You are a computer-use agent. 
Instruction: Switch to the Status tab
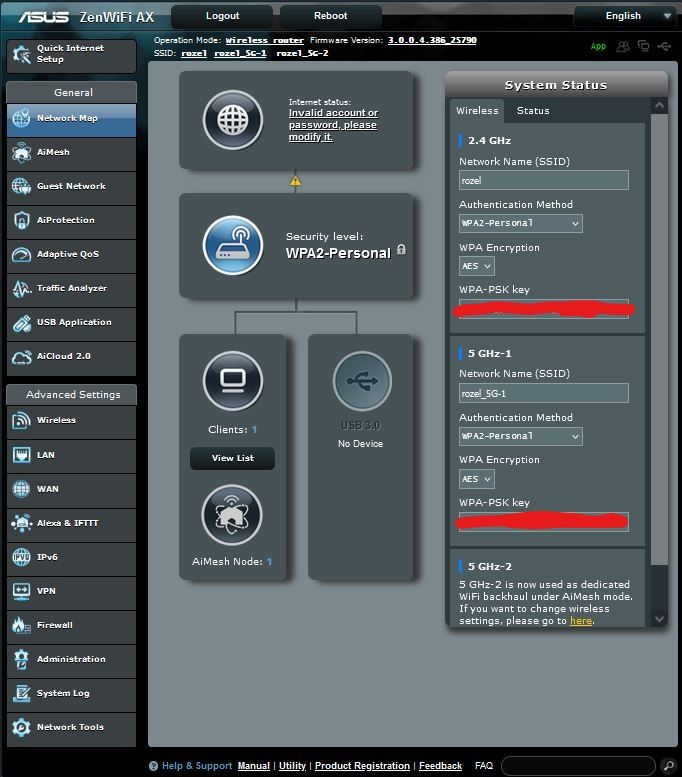(533, 111)
